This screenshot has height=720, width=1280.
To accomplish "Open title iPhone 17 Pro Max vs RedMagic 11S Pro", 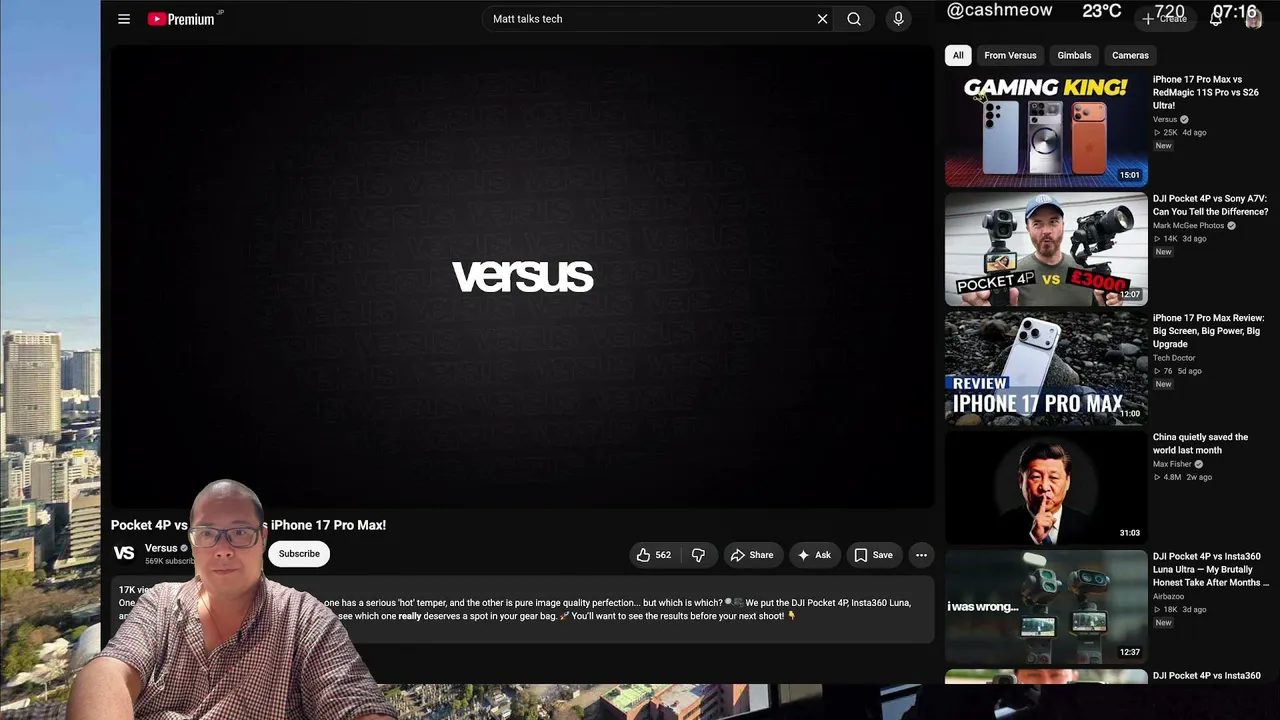I will 1206,92.
